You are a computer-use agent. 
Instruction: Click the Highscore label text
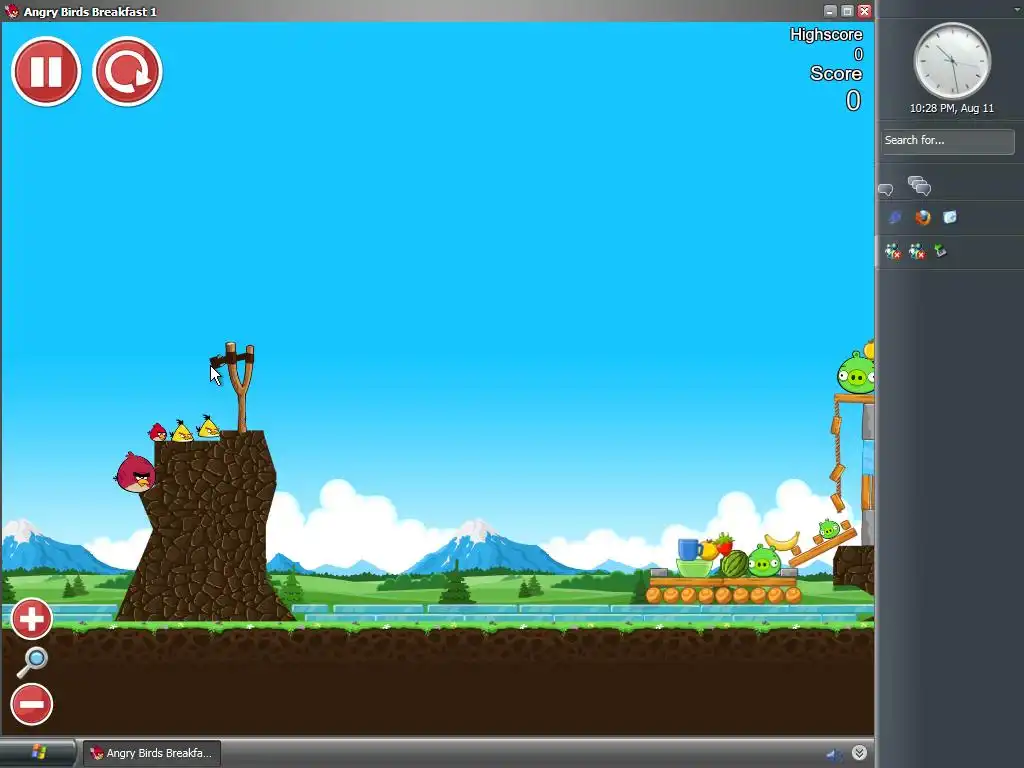tap(826, 35)
